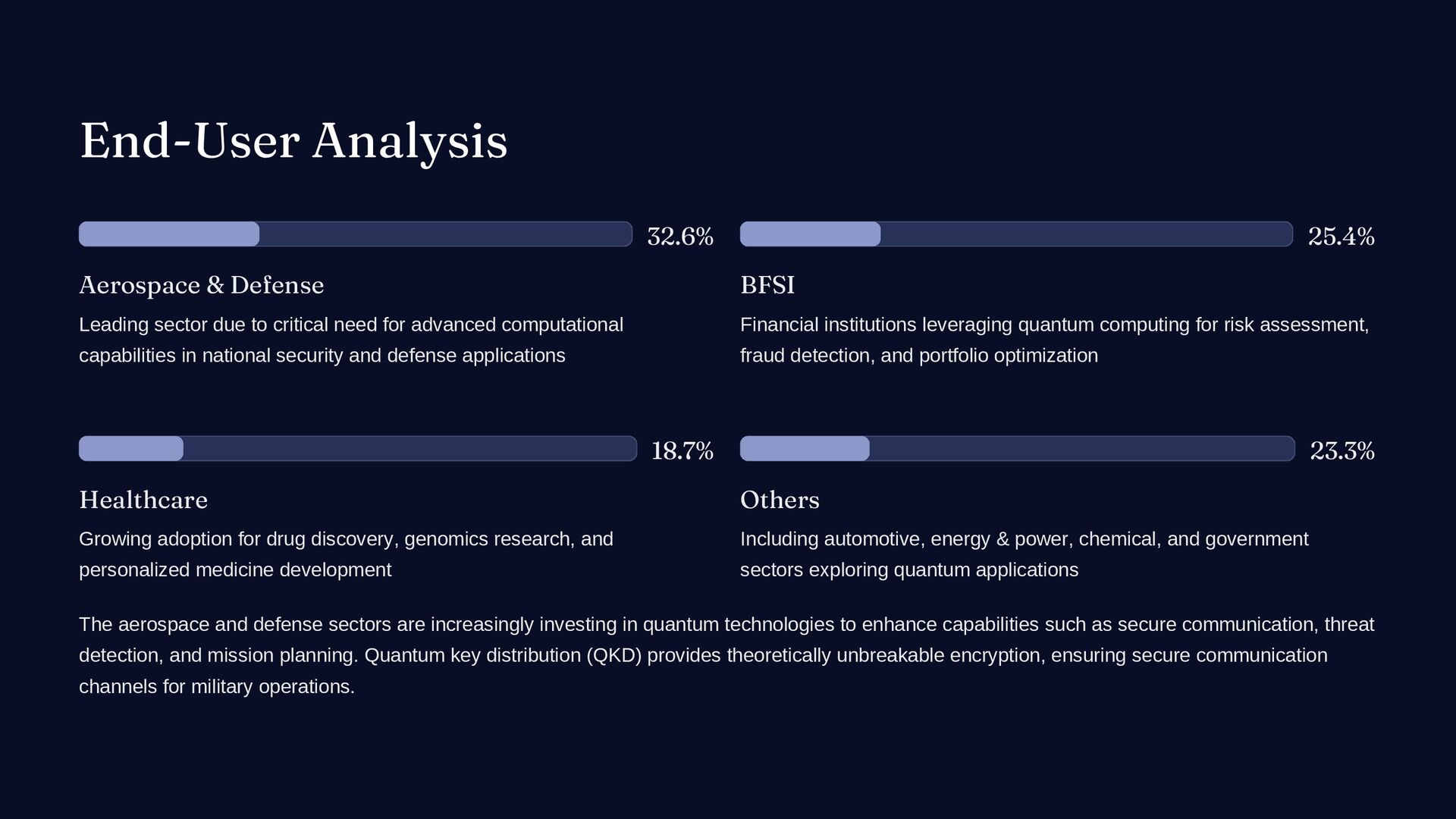Select the 32.6% value label
Viewport: 1456px width, 819px height.
pos(680,236)
